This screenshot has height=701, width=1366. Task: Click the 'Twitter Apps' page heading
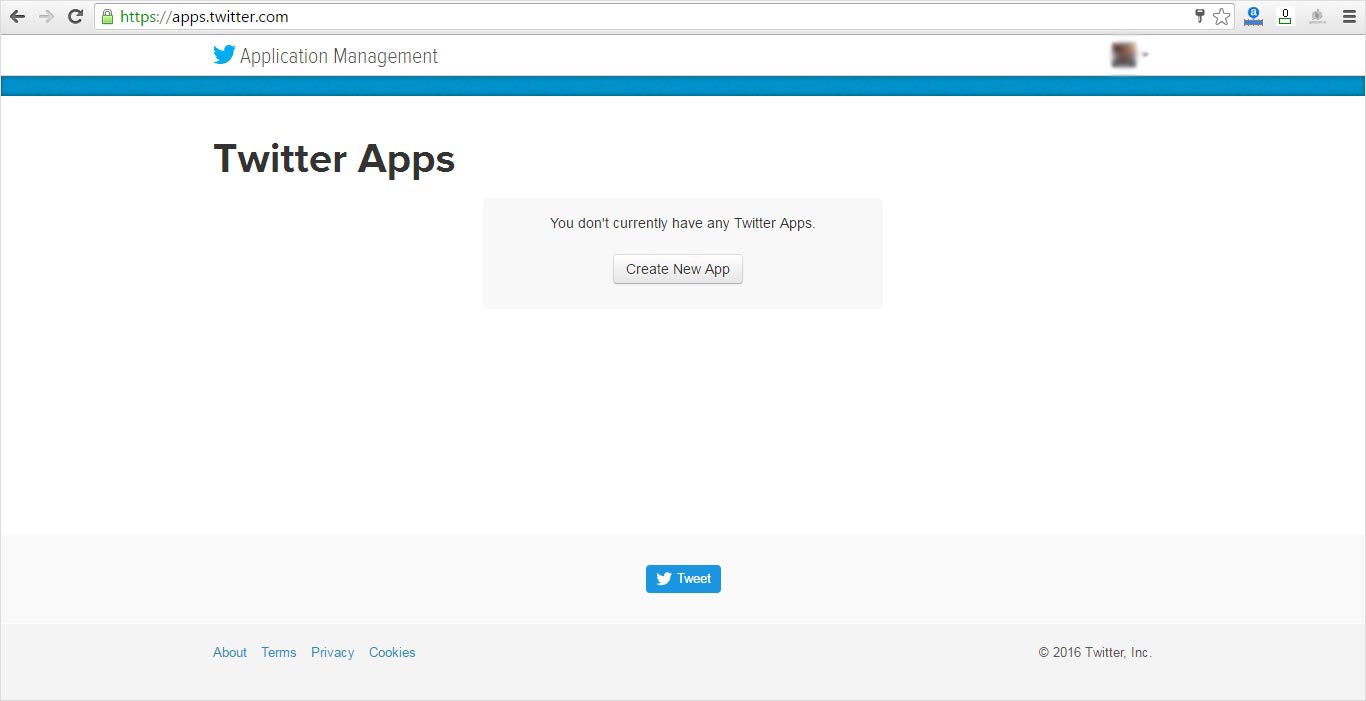(334, 159)
